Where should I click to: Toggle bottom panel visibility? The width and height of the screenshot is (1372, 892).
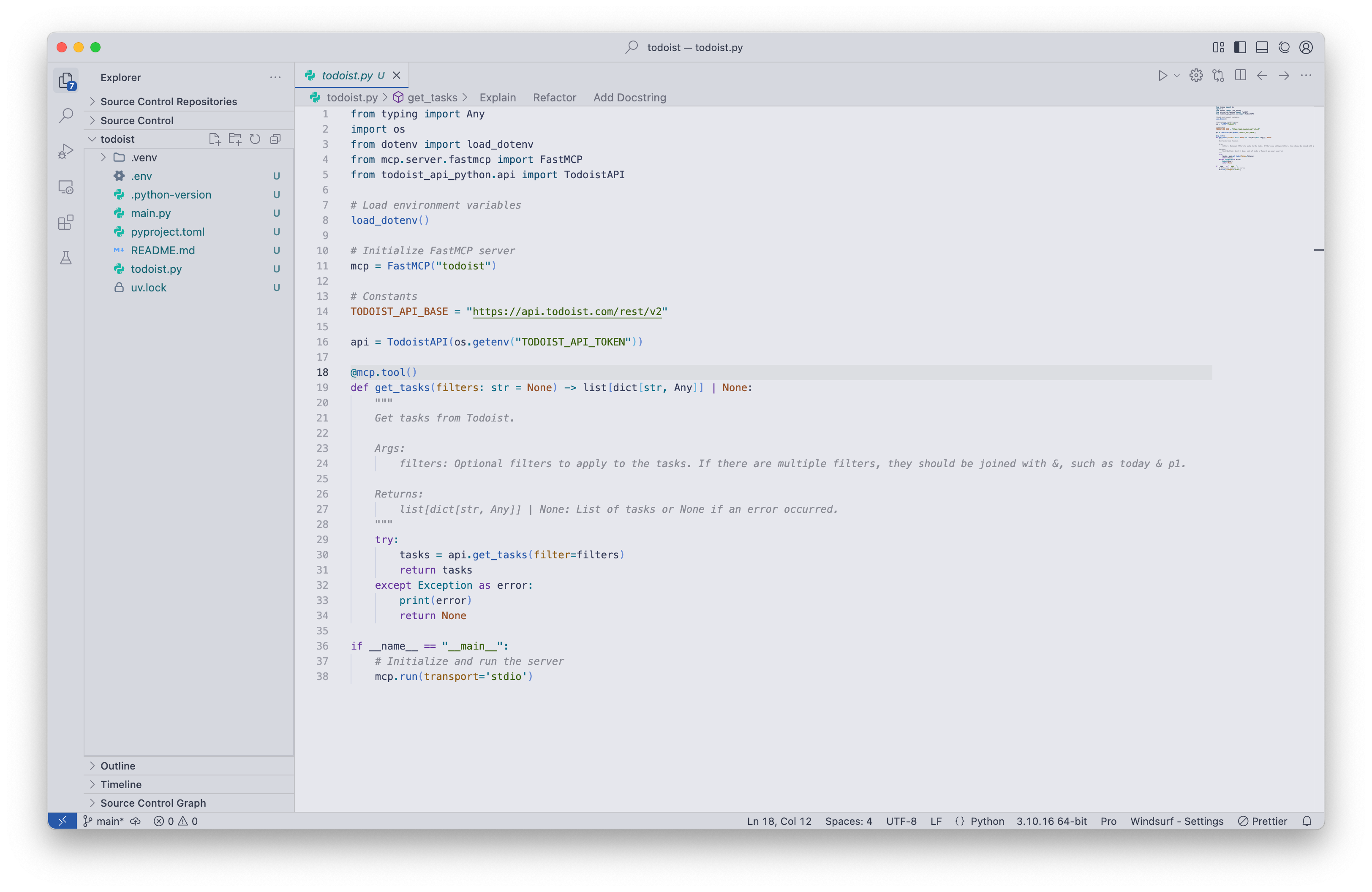click(x=1262, y=47)
